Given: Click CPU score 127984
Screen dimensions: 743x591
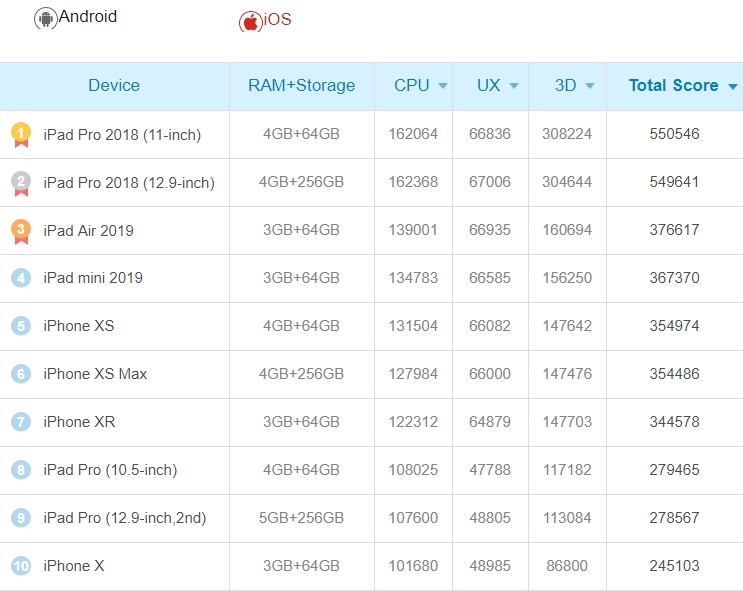Looking at the screenshot, I should coord(413,374).
